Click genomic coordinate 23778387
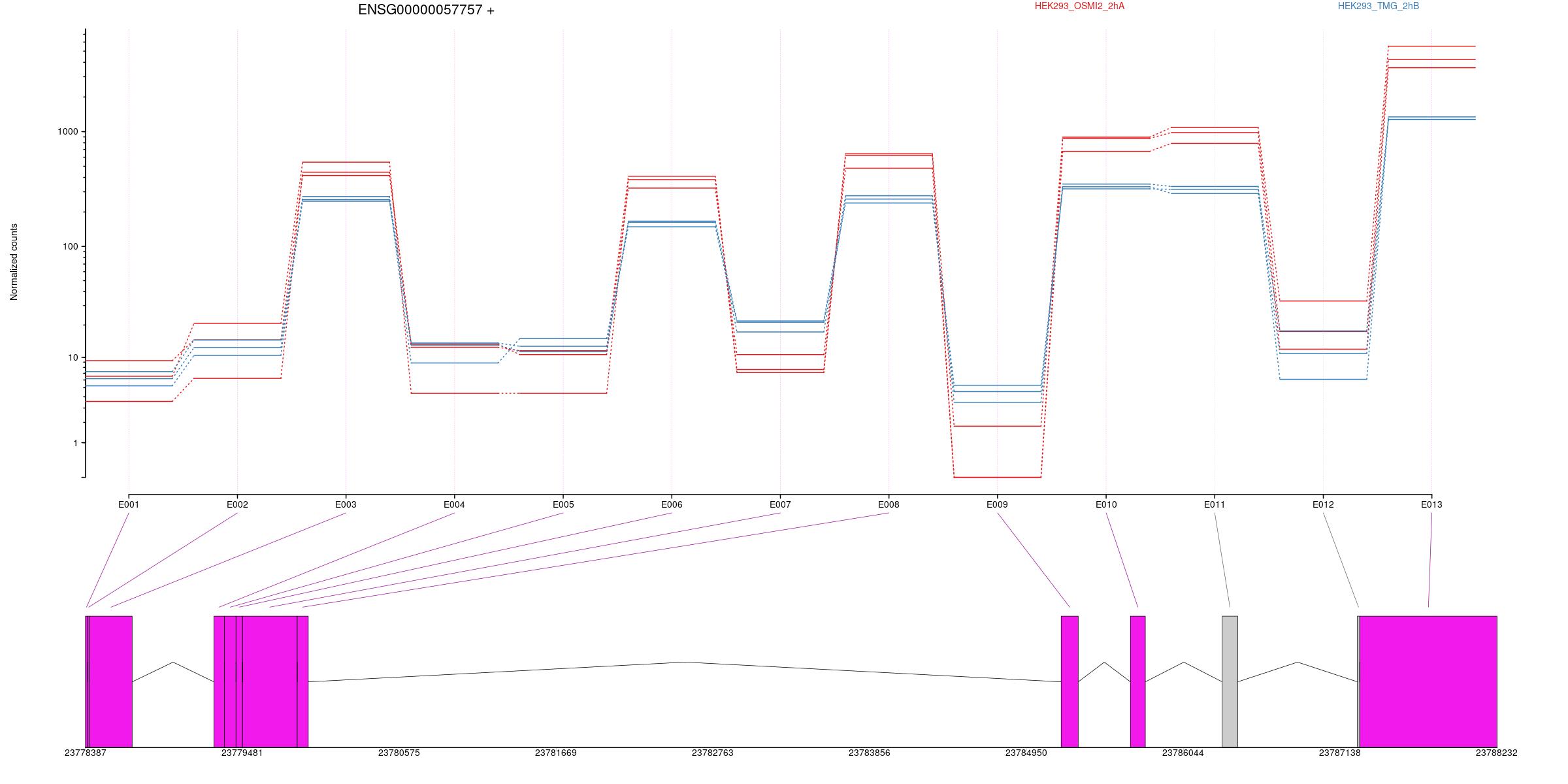Screen dimensions: 1568x784 pos(86,753)
